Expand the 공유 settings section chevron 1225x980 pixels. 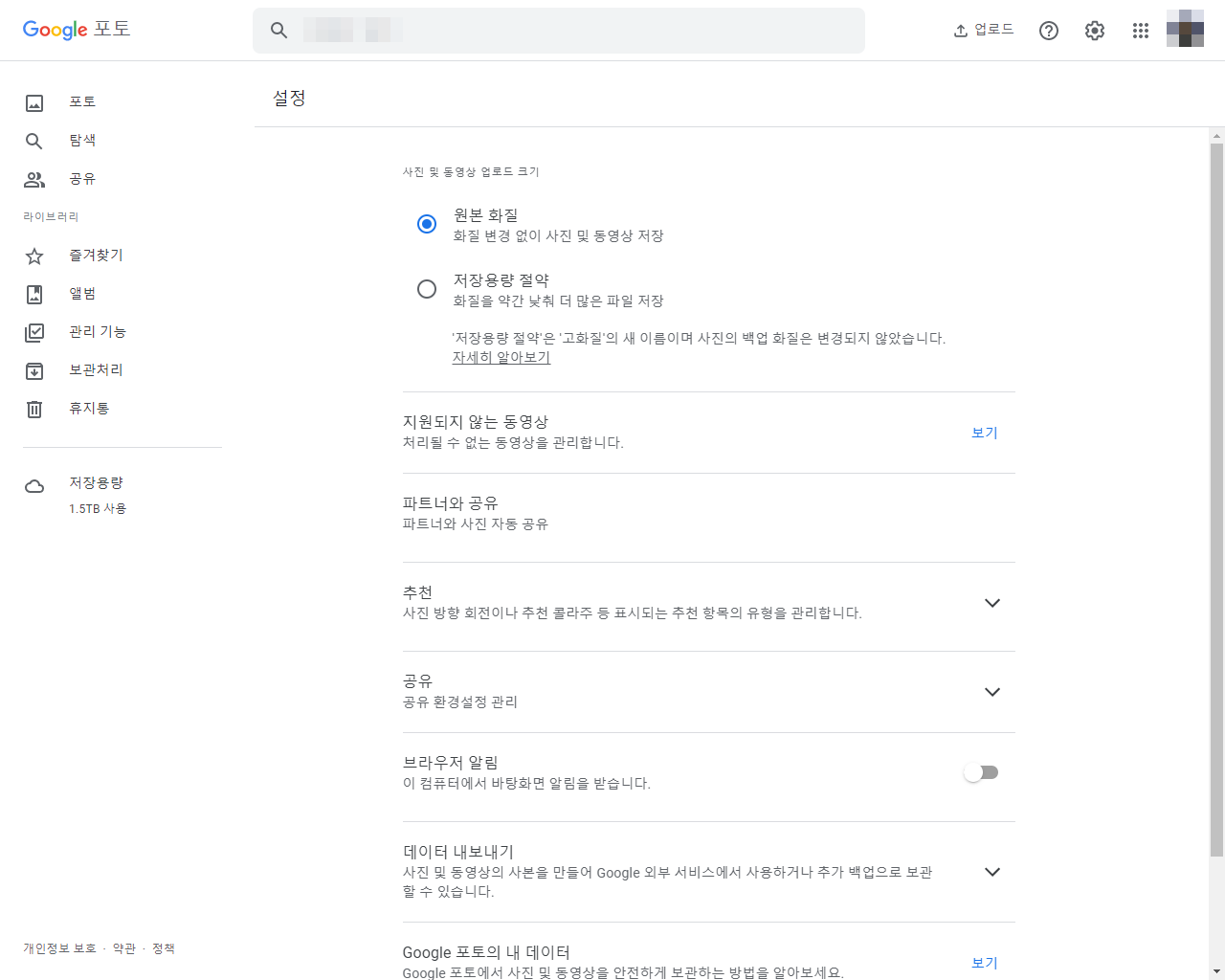[x=992, y=692]
